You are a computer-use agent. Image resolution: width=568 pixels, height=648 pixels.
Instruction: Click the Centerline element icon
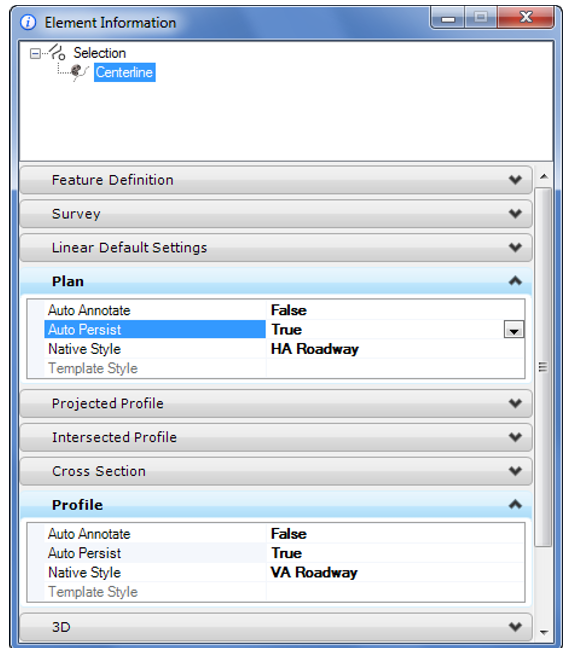[x=79, y=72]
